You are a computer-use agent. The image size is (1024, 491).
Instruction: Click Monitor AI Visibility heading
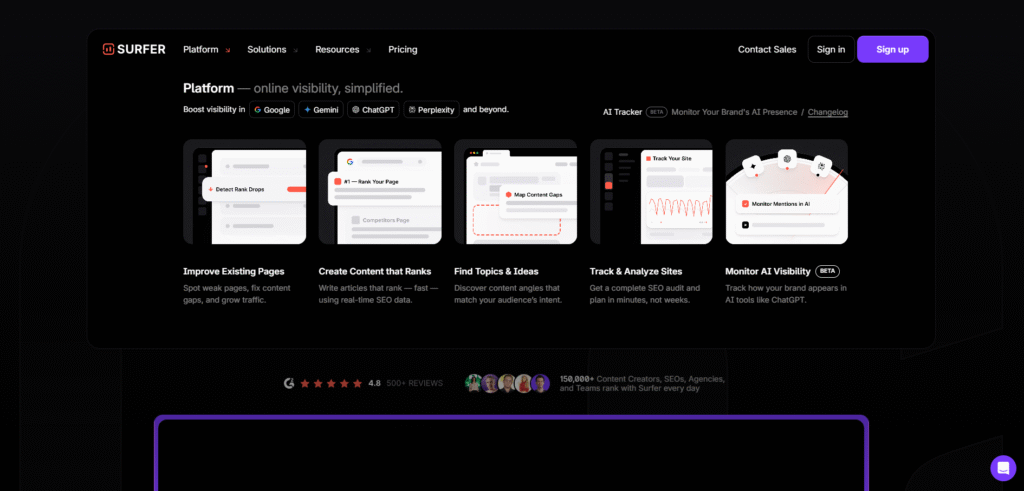(x=768, y=272)
